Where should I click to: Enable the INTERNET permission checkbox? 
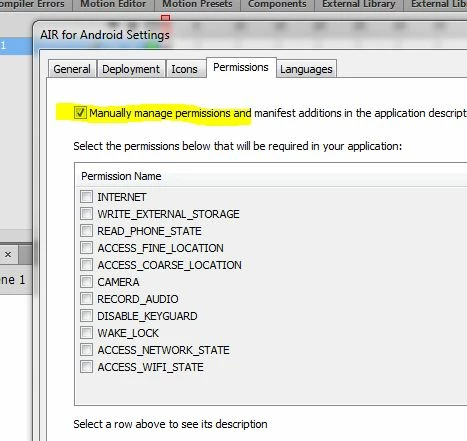(x=86, y=197)
